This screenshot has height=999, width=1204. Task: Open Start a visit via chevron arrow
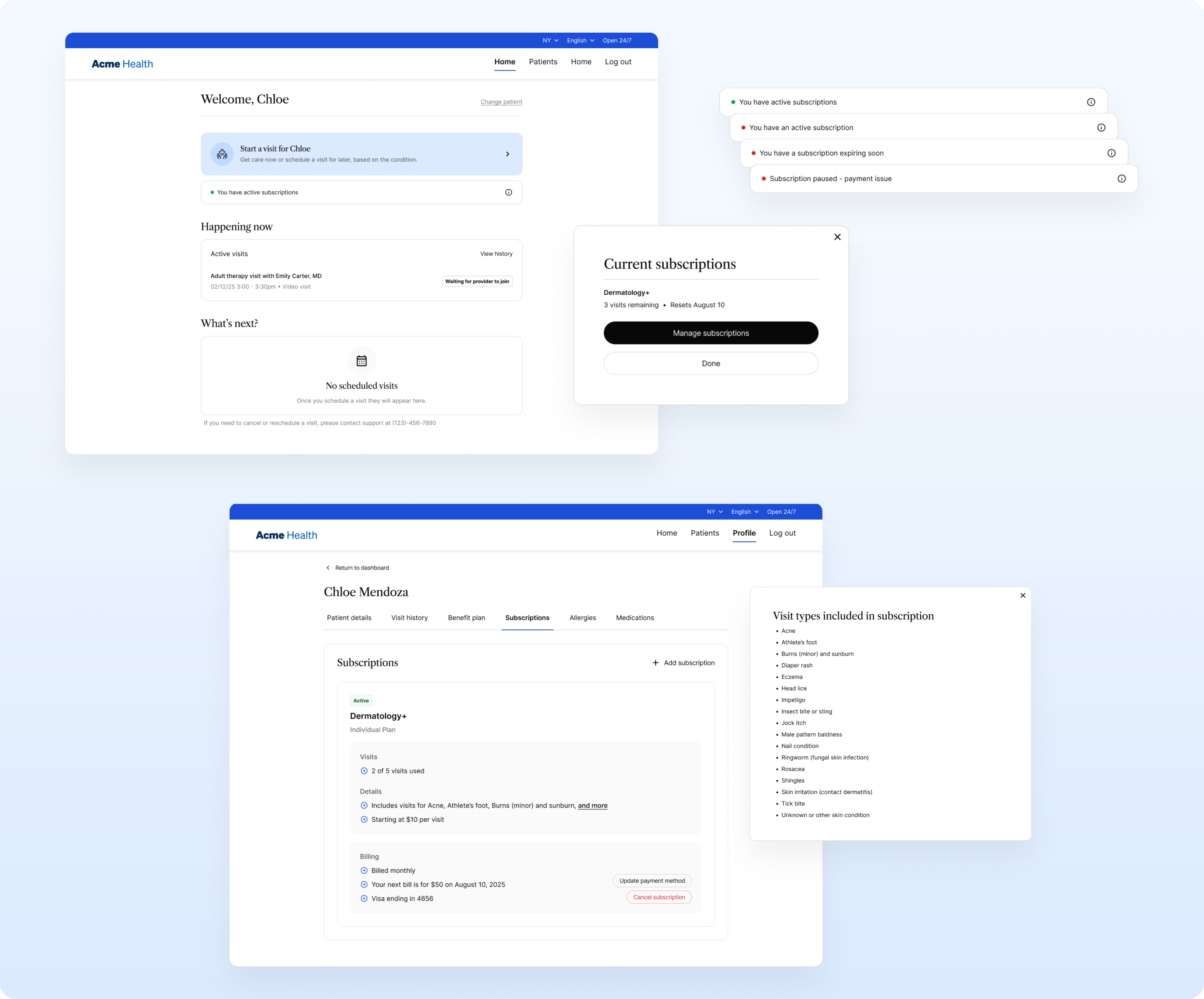tap(507, 154)
